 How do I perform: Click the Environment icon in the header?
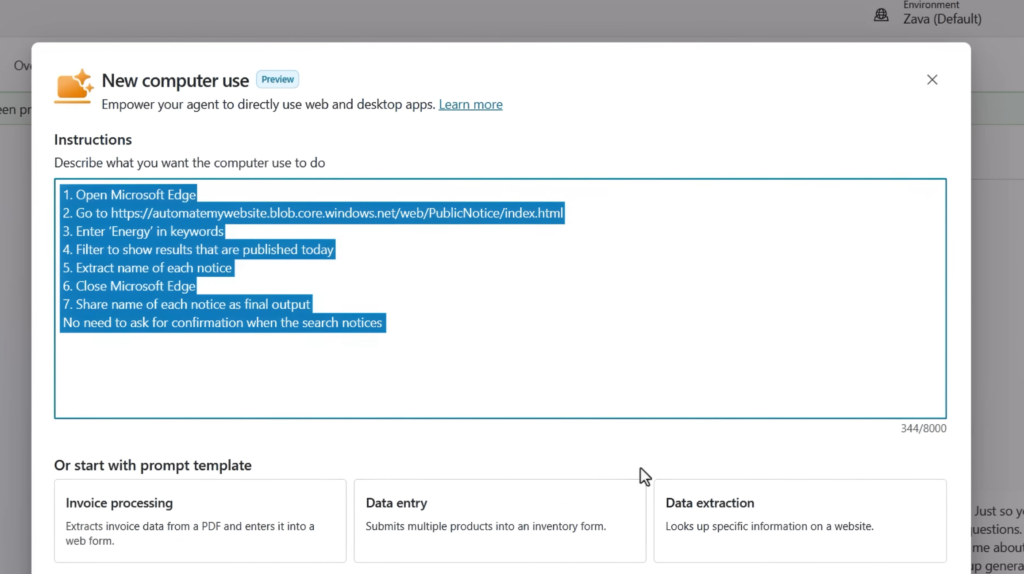[x=881, y=14]
